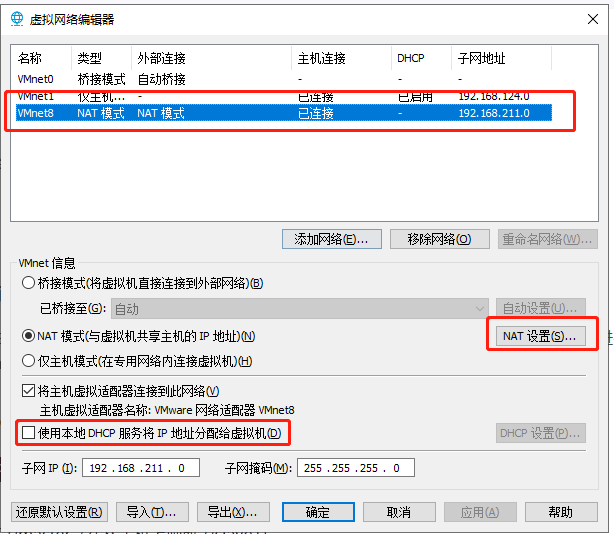The height and width of the screenshot is (534, 614).
Task: Click the 类型 column header
Action: click(x=102, y=58)
